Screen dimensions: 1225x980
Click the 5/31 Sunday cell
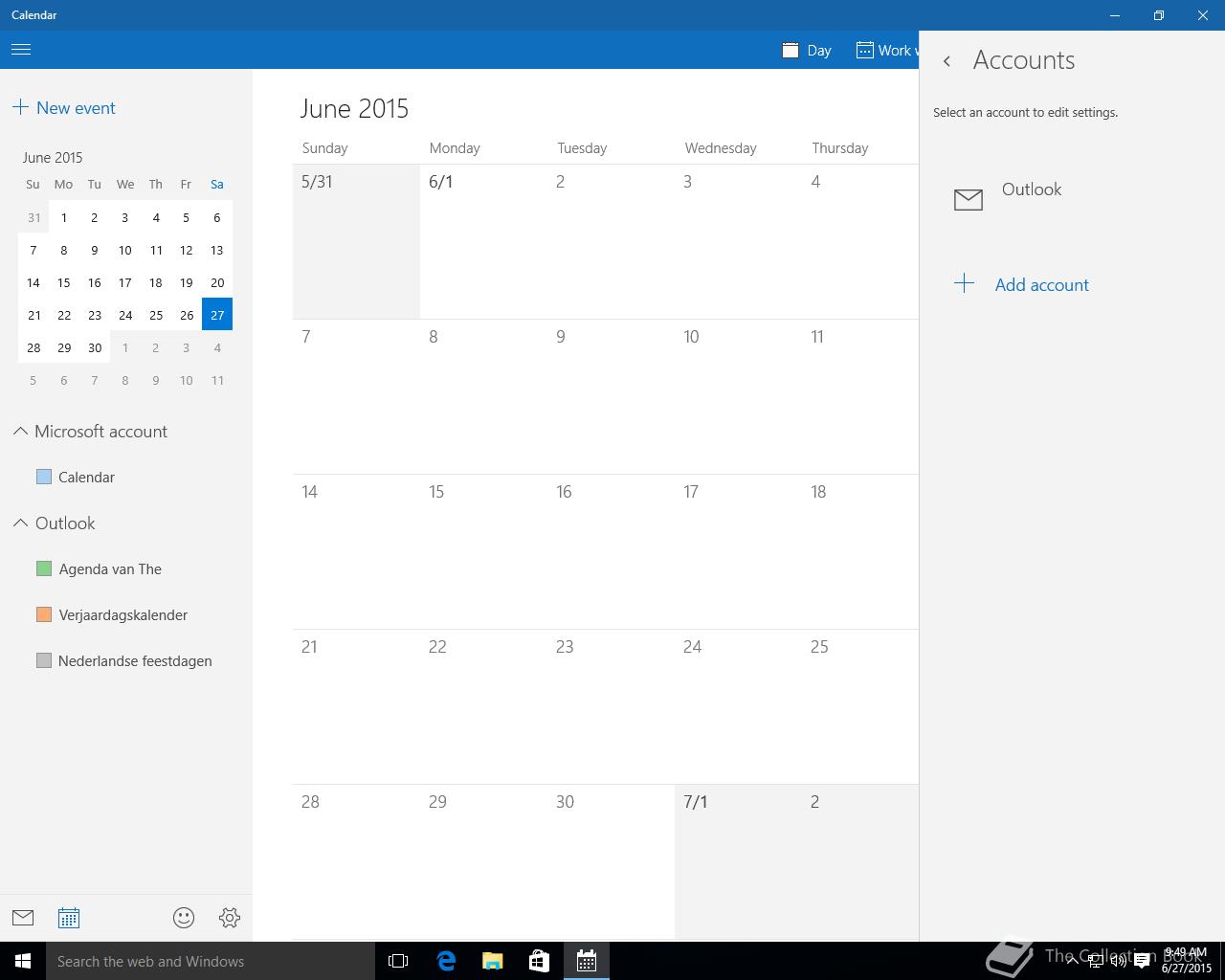(356, 241)
